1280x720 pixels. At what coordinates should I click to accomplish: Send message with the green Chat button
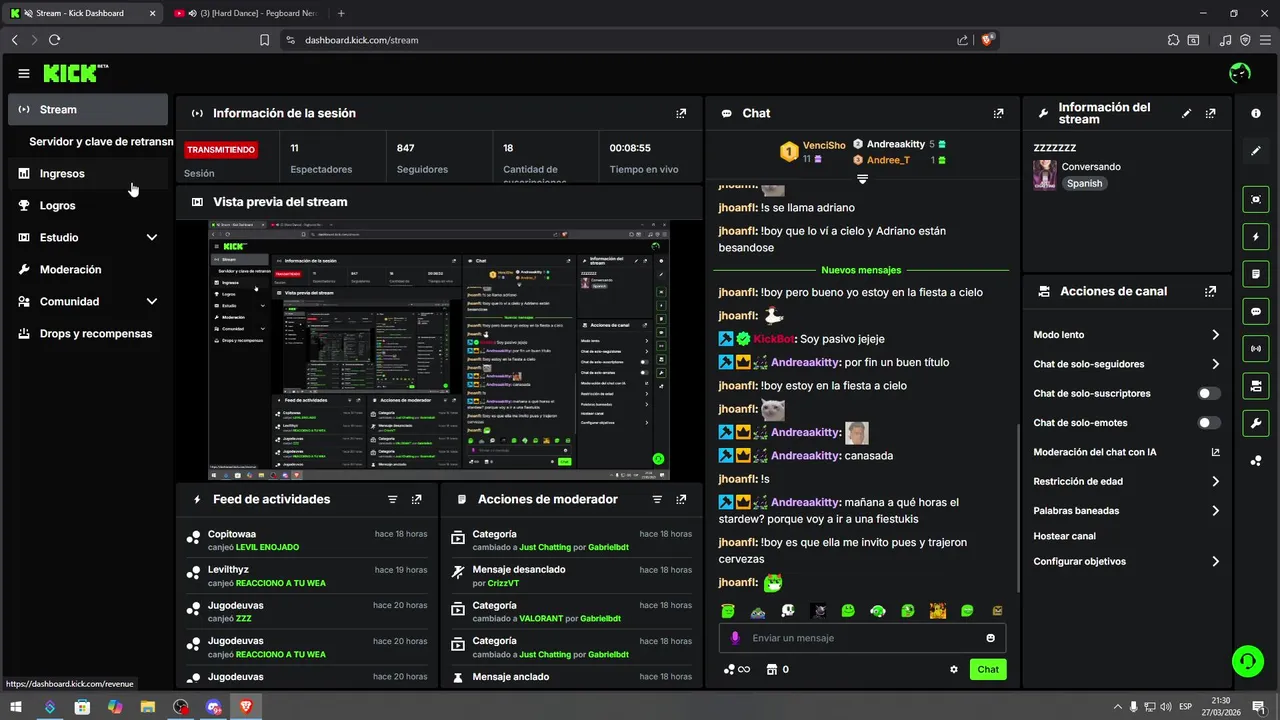[988, 670]
